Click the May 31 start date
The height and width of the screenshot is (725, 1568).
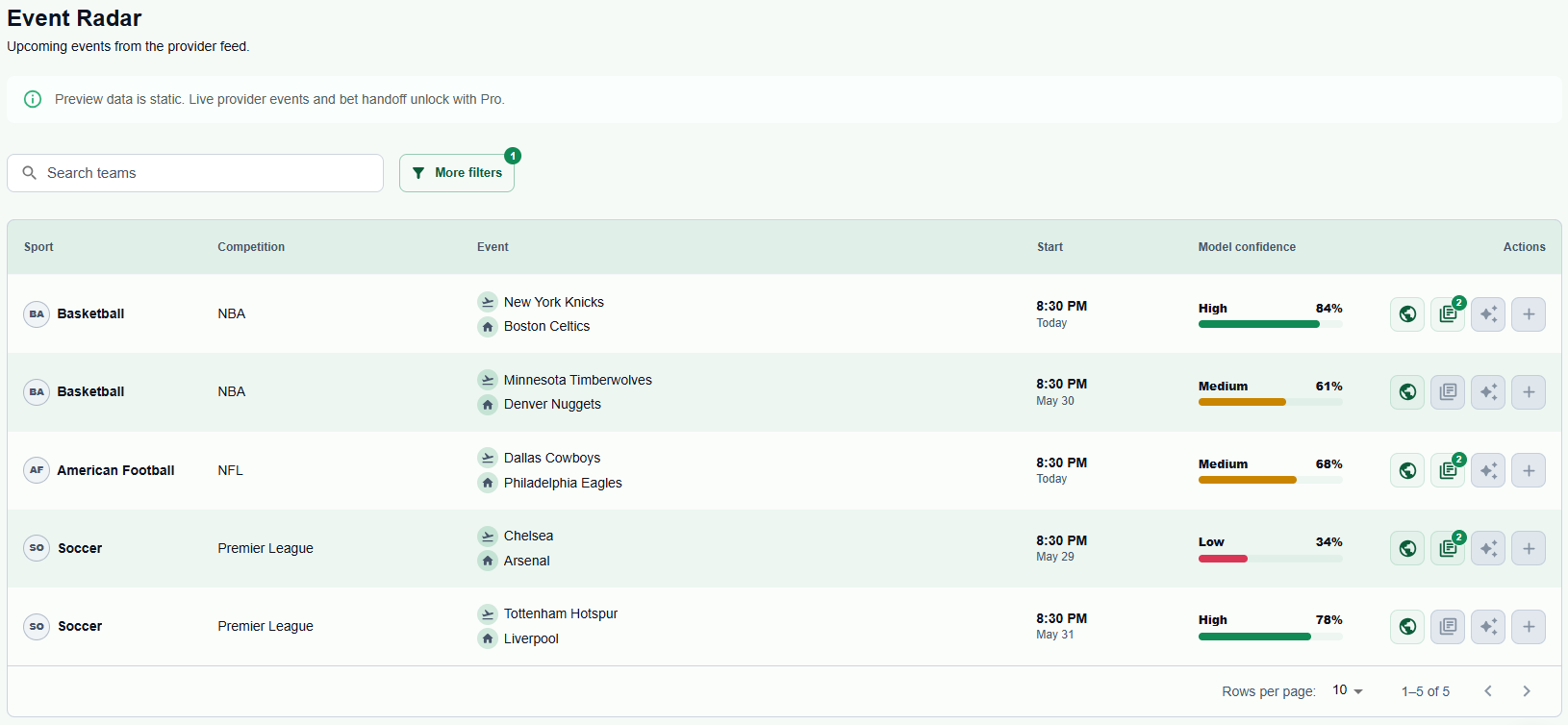point(1055,635)
